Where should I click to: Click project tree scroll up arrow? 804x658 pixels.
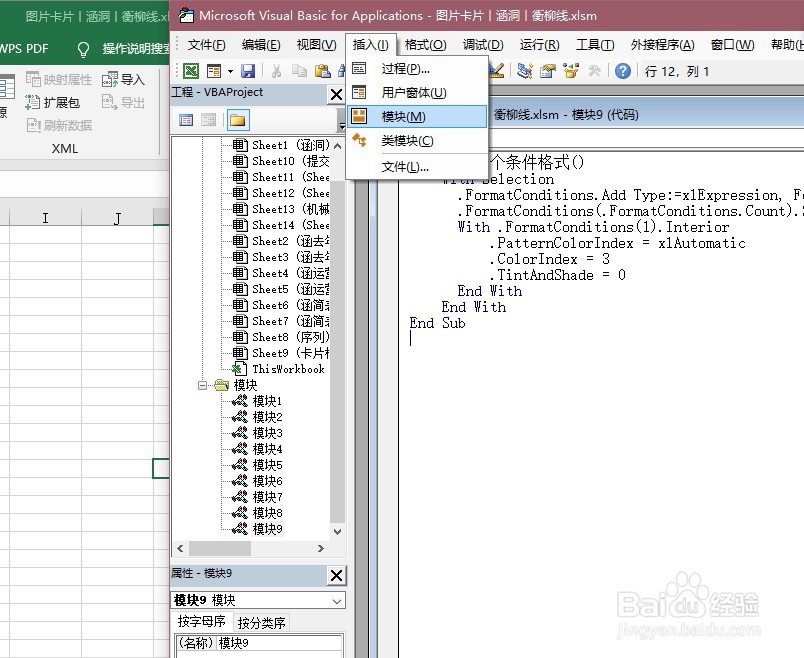pyautogui.click(x=337, y=146)
